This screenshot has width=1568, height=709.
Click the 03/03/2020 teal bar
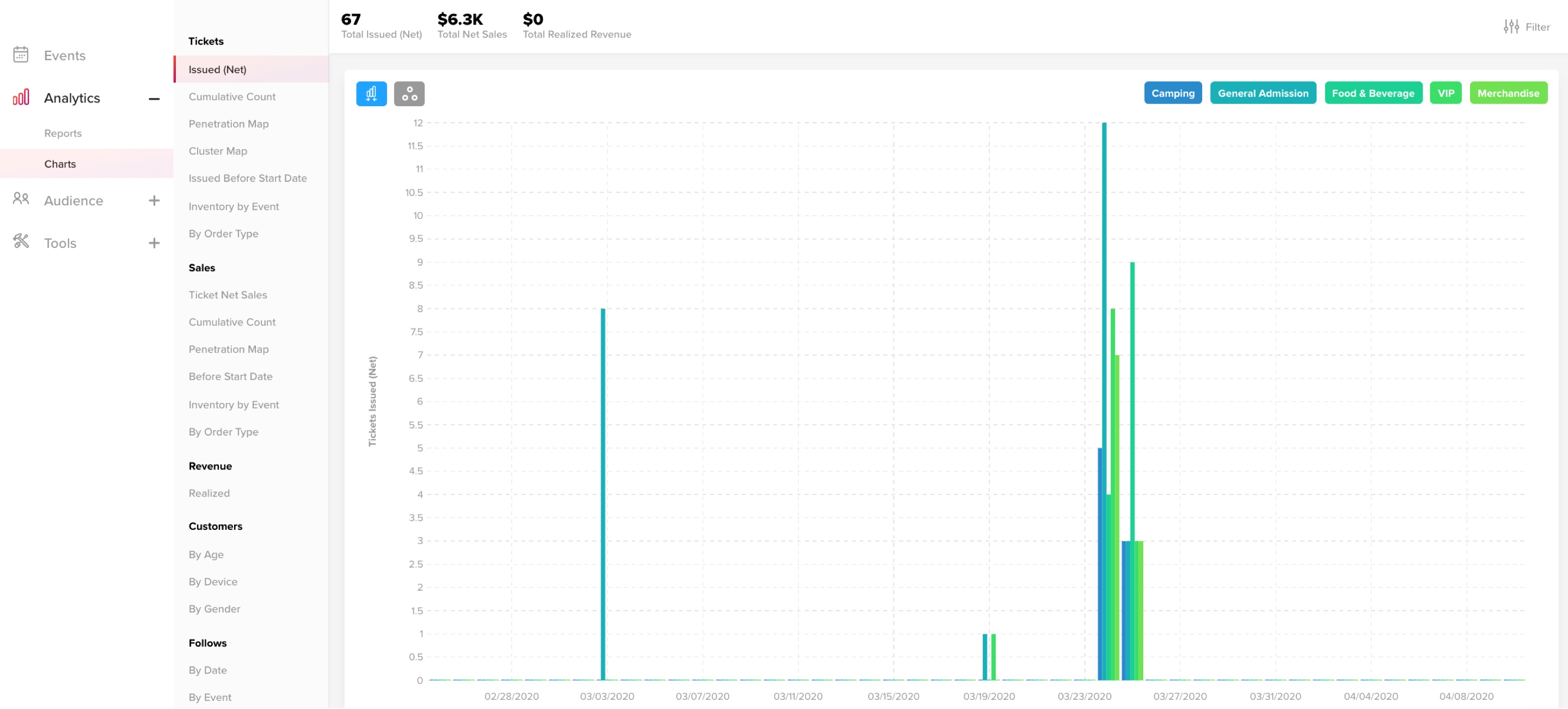click(x=603, y=493)
